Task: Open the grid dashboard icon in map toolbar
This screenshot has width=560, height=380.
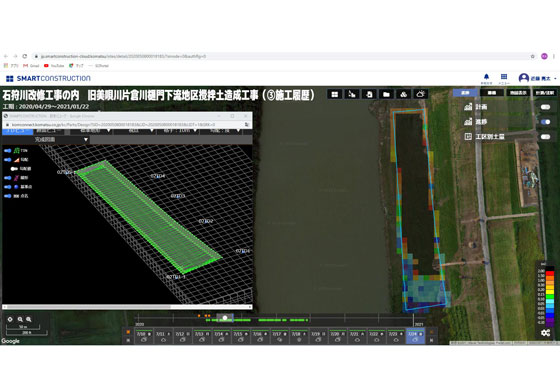Action: [x=335, y=94]
